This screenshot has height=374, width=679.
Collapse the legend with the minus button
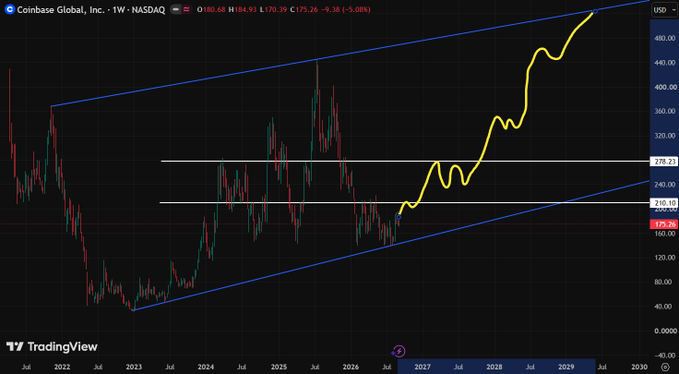[x=176, y=10]
